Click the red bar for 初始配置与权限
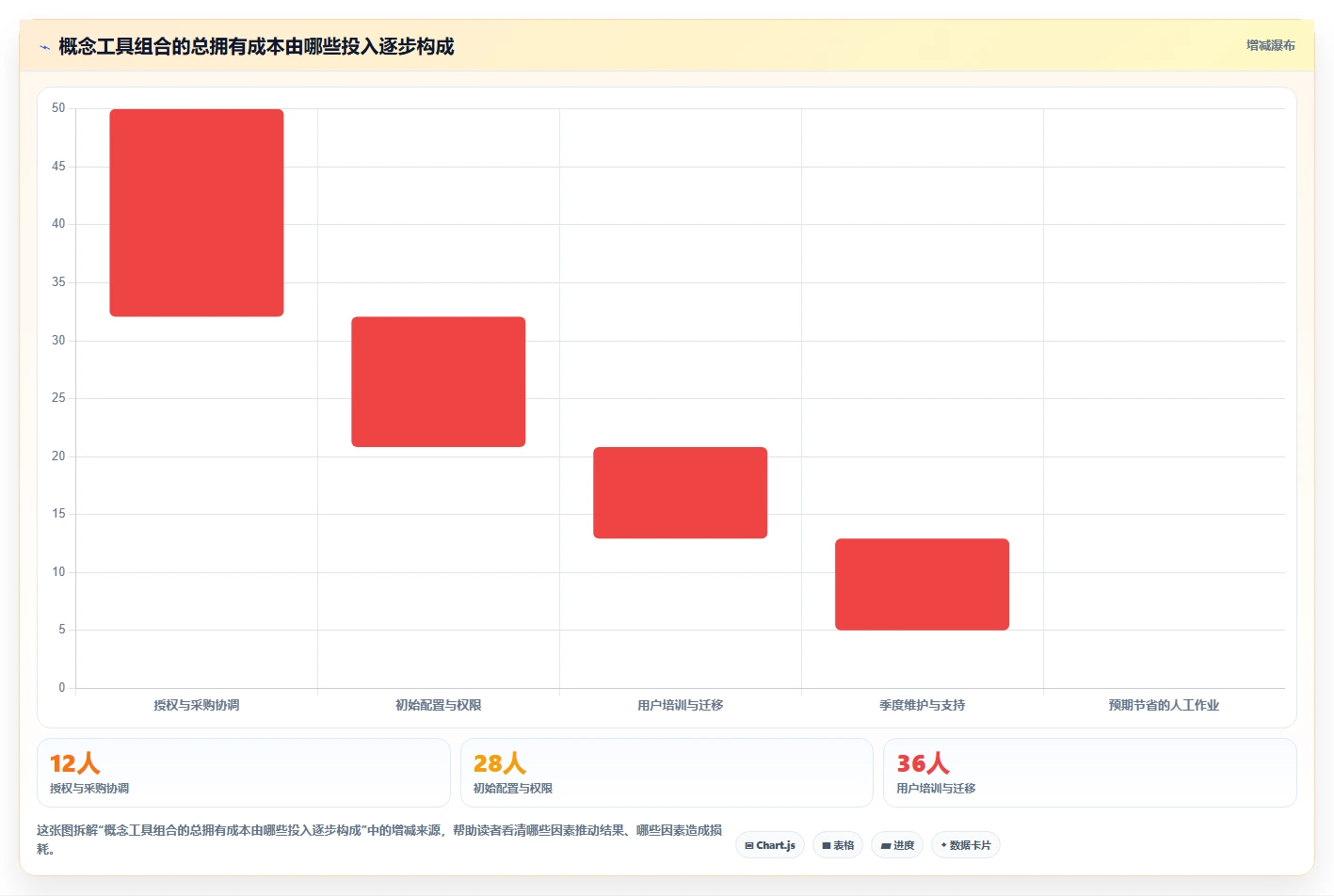1334x896 pixels. (439, 382)
